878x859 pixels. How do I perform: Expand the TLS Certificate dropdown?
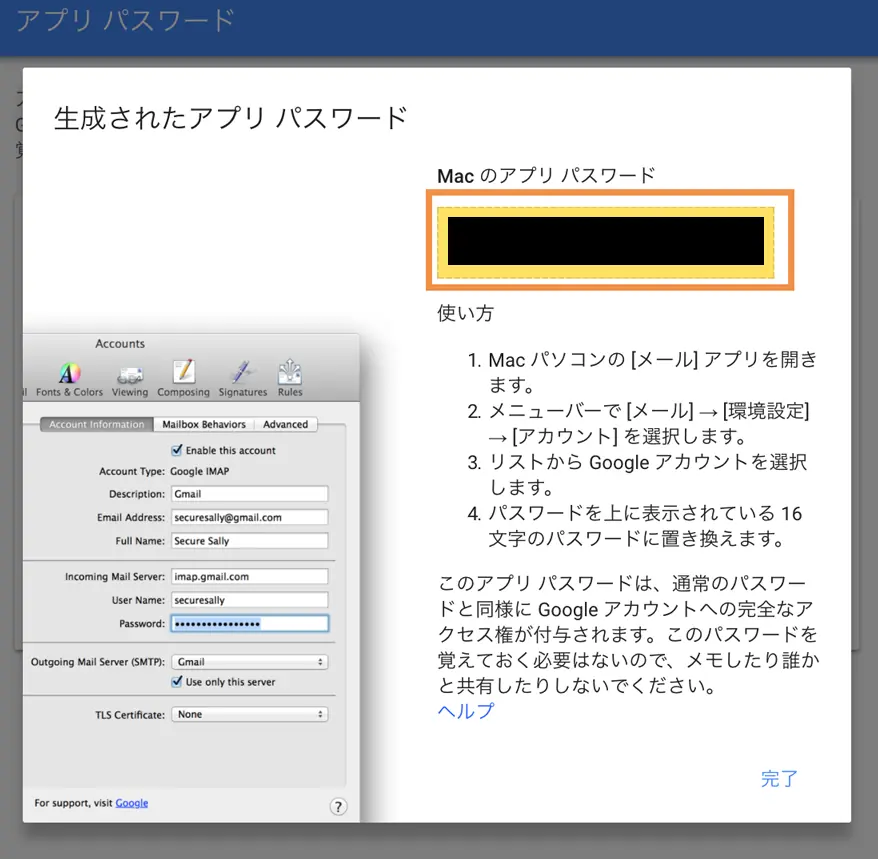[x=250, y=715]
